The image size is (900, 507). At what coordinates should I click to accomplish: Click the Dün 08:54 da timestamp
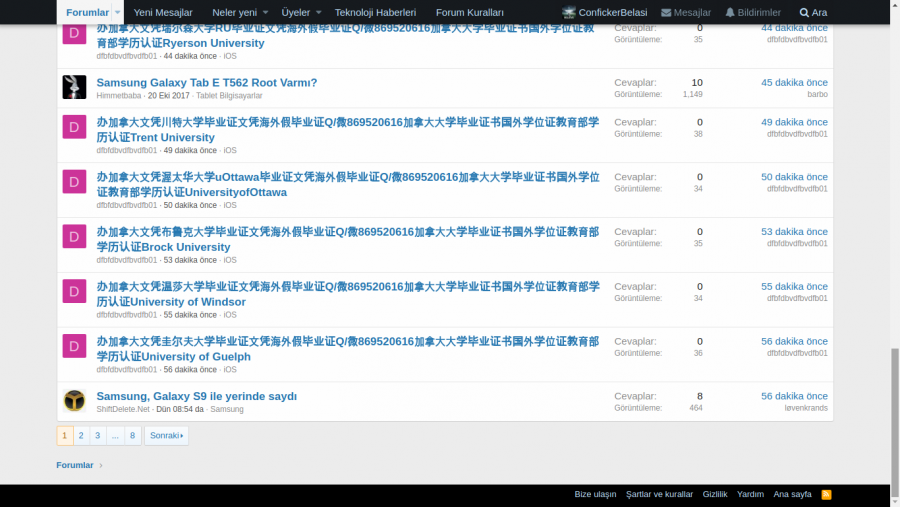pyautogui.click(x=180, y=409)
